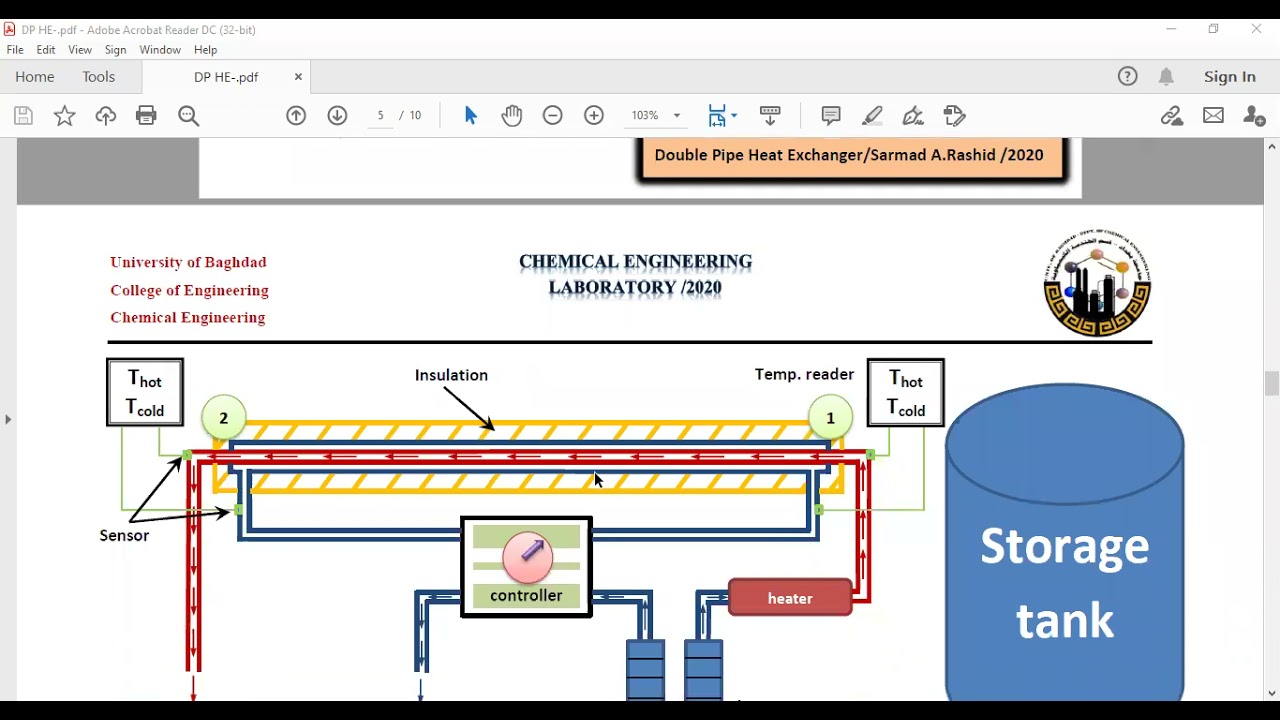The height and width of the screenshot is (720, 1280).
Task: Add a comment with the sticky note icon
Action: click(831, 116)
